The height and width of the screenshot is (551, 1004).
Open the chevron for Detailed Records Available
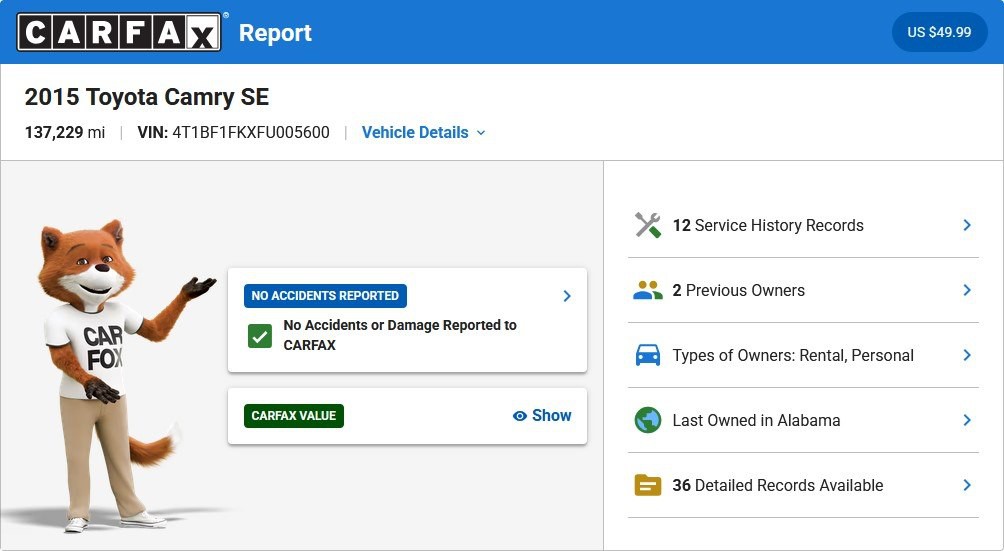[967, 485]
